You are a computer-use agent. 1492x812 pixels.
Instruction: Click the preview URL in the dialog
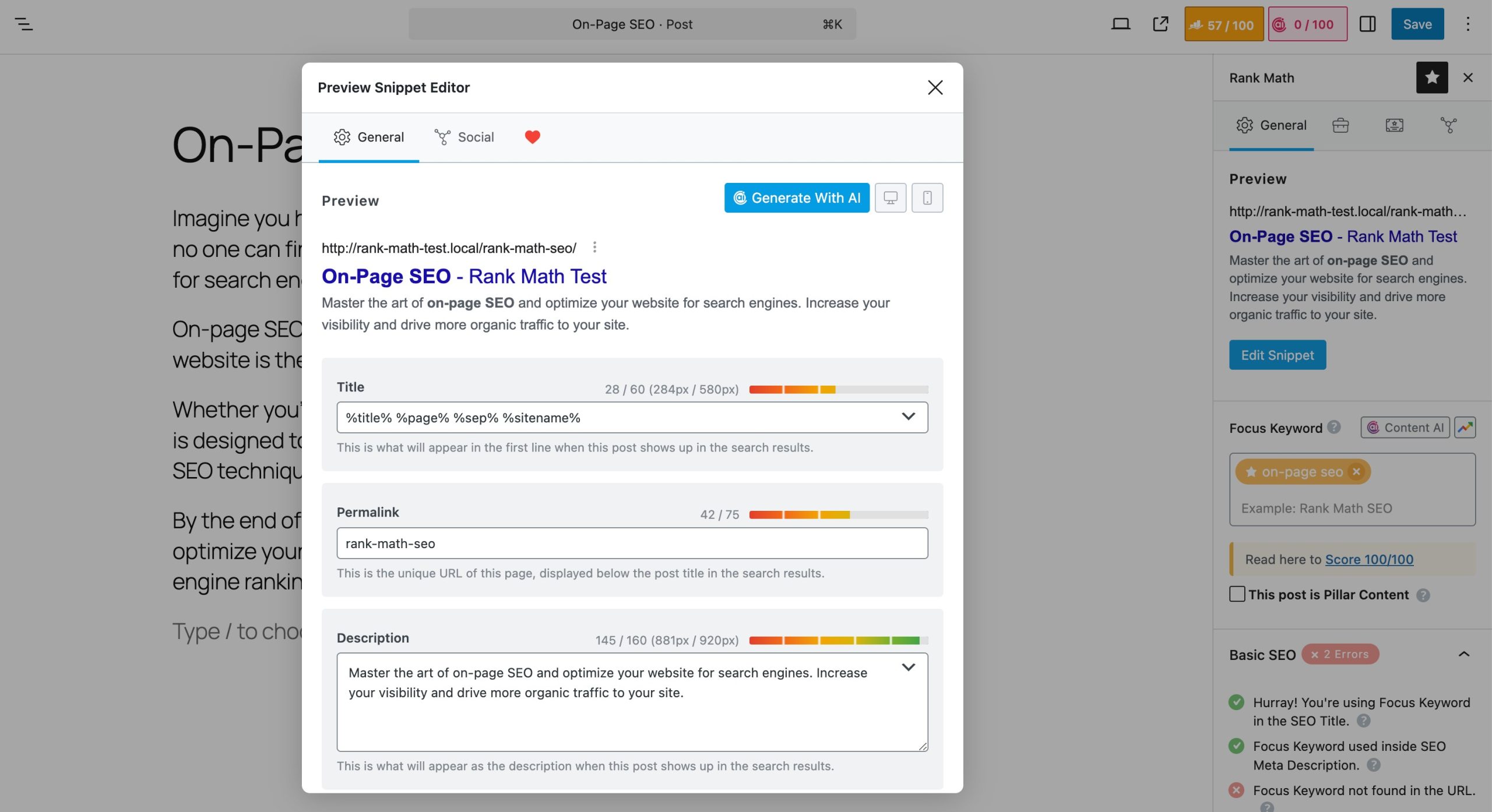(449, 248)
